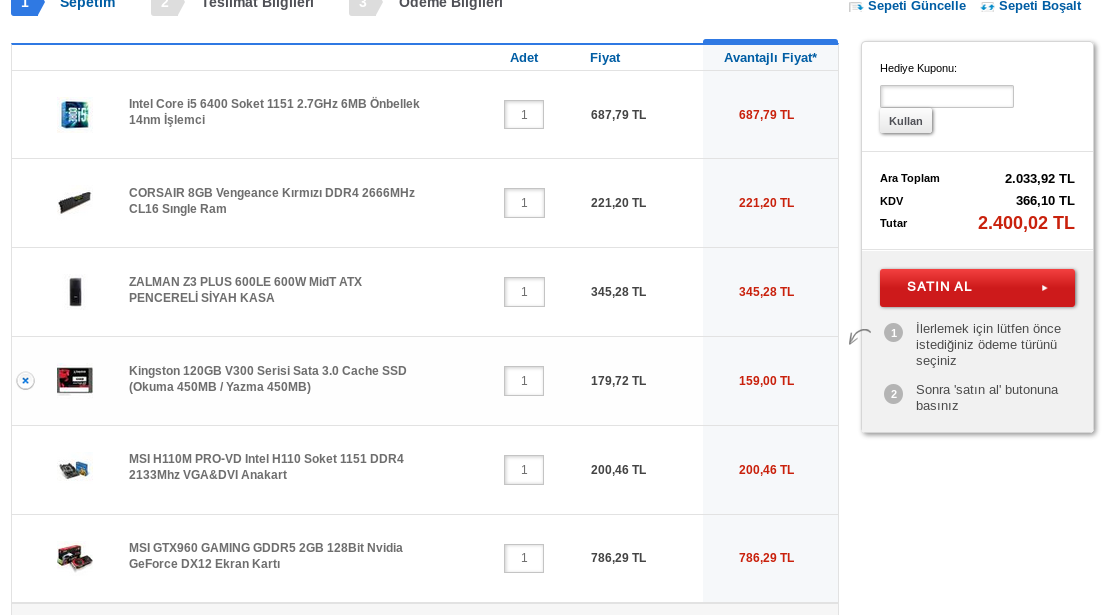Click the MSI H110M motherboard thumbnail

[74, 469]
